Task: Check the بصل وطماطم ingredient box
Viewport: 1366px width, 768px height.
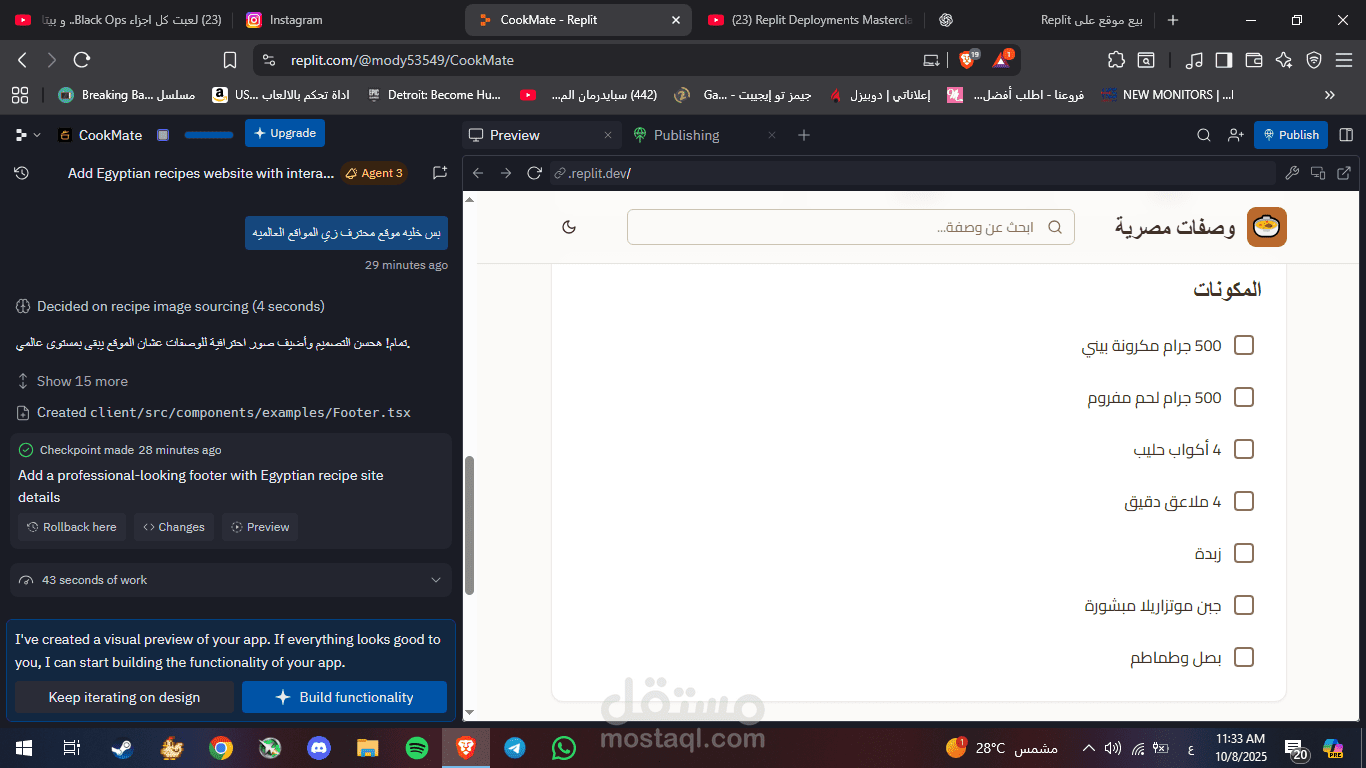Action: 1244,657
